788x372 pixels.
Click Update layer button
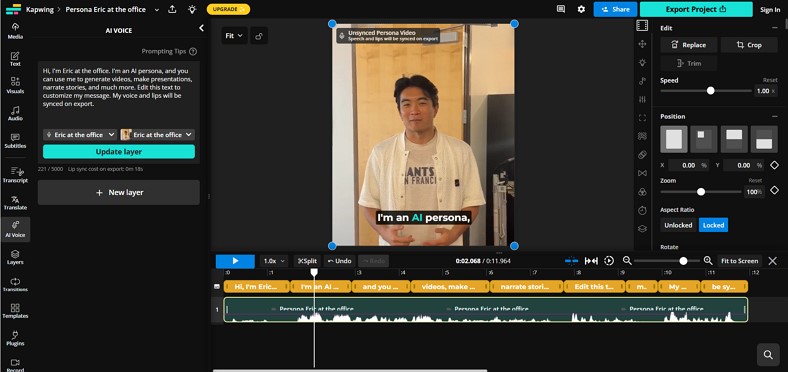click(x=119, y=152)
